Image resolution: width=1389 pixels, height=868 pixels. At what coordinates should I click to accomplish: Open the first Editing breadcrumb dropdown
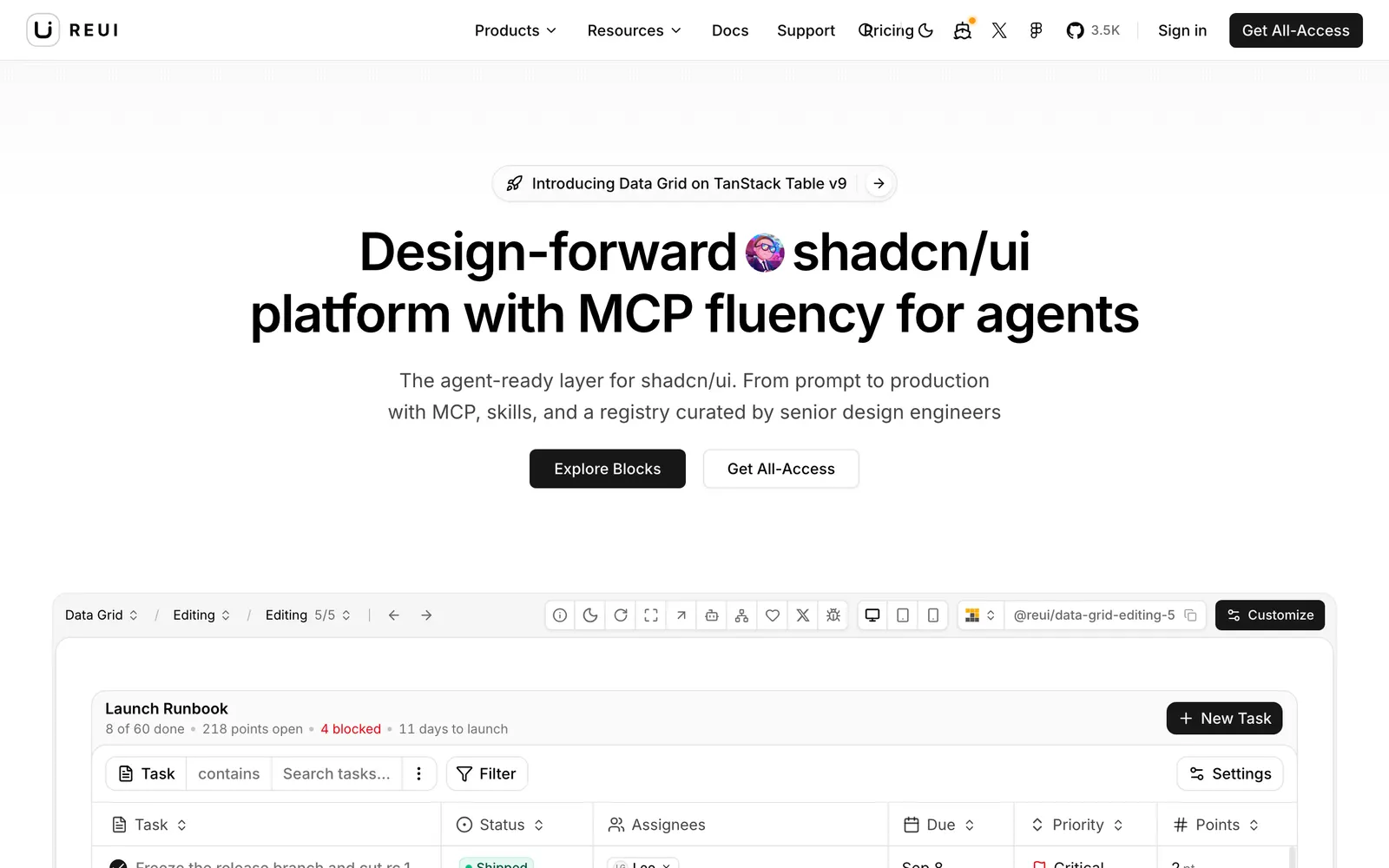coord(201,615)
